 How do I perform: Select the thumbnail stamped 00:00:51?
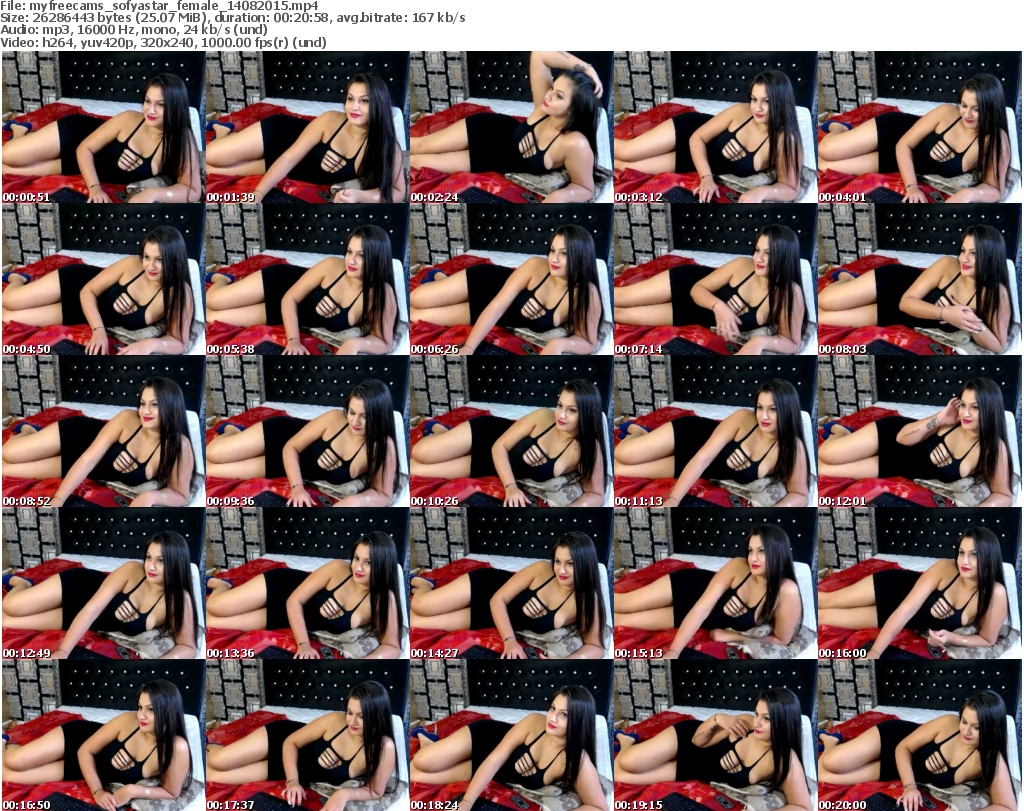(x=103, y=127)
